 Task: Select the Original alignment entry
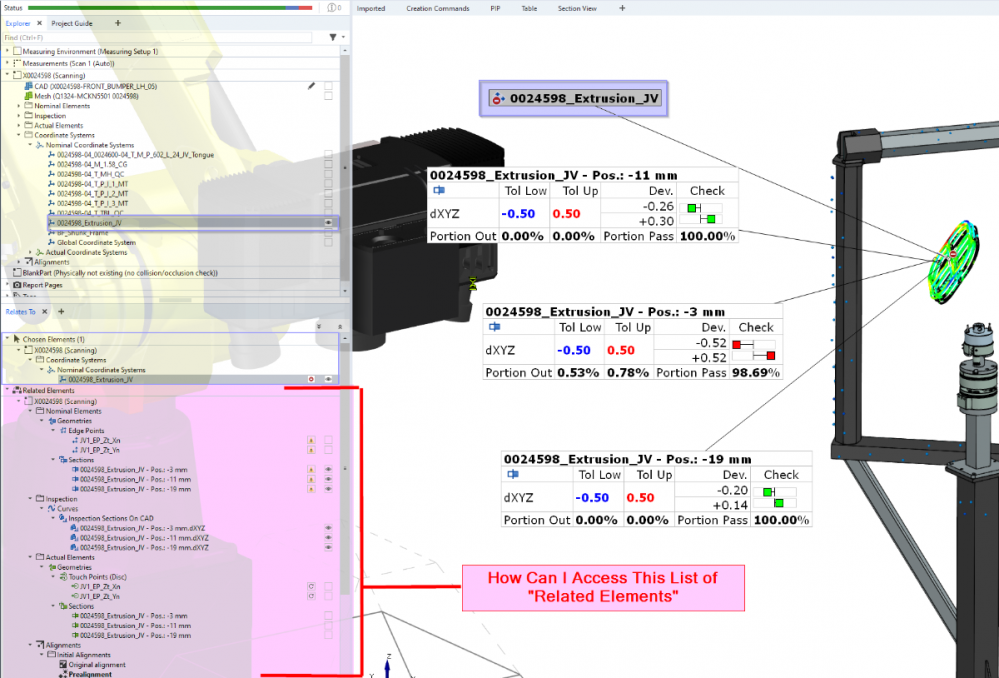pyautogui.click(x=96, y=664)
